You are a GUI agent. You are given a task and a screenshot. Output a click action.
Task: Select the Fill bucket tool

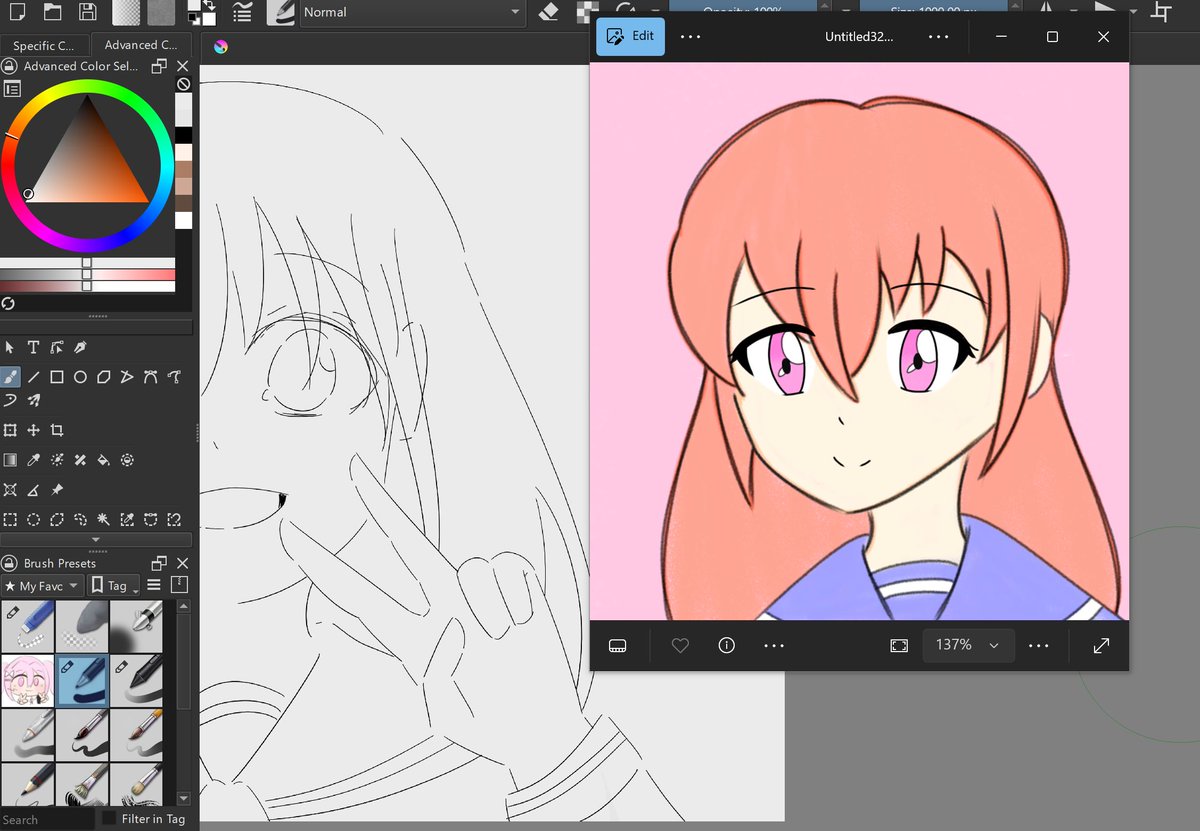(104, 460)
